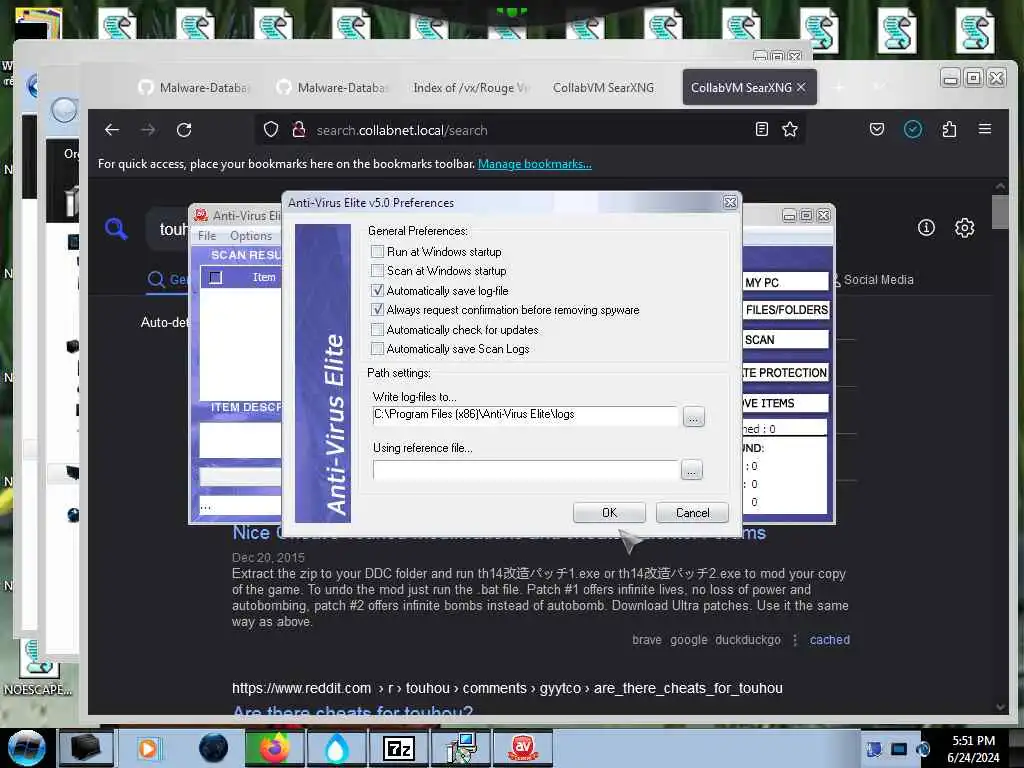Open the dark globe taskbar icon

click(x=214, y=748)
